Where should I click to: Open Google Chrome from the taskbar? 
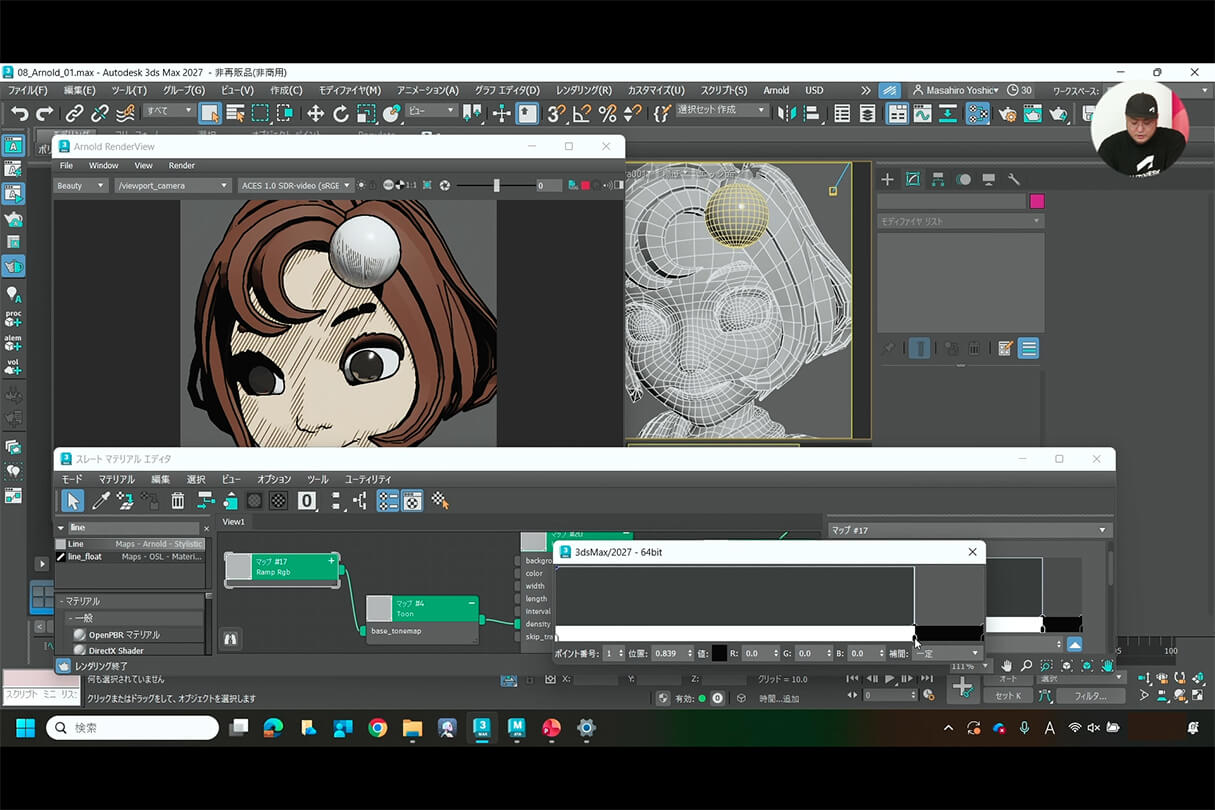point(377,728)
